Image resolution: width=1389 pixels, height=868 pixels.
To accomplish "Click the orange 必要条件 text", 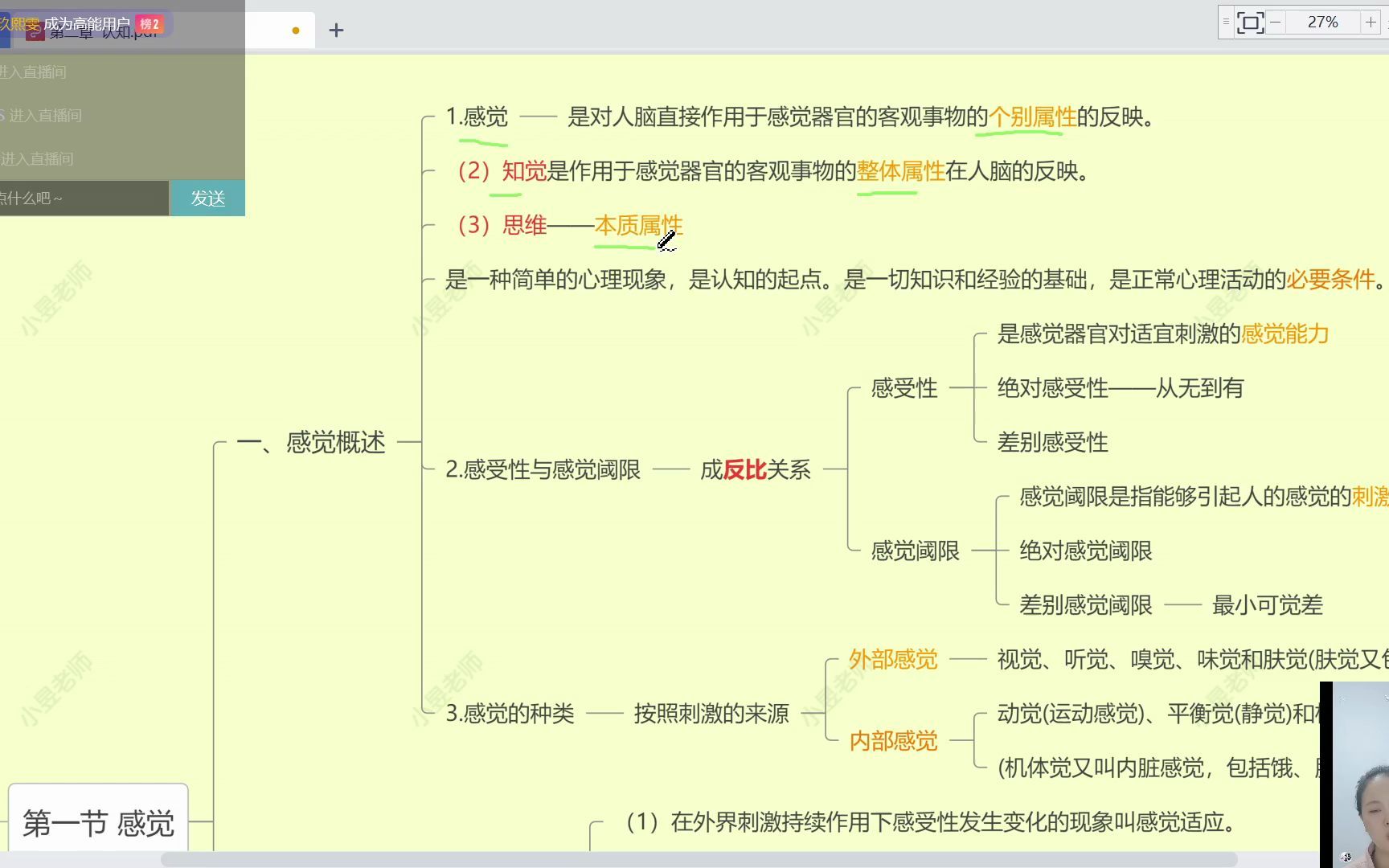I will coord(1331,280).
